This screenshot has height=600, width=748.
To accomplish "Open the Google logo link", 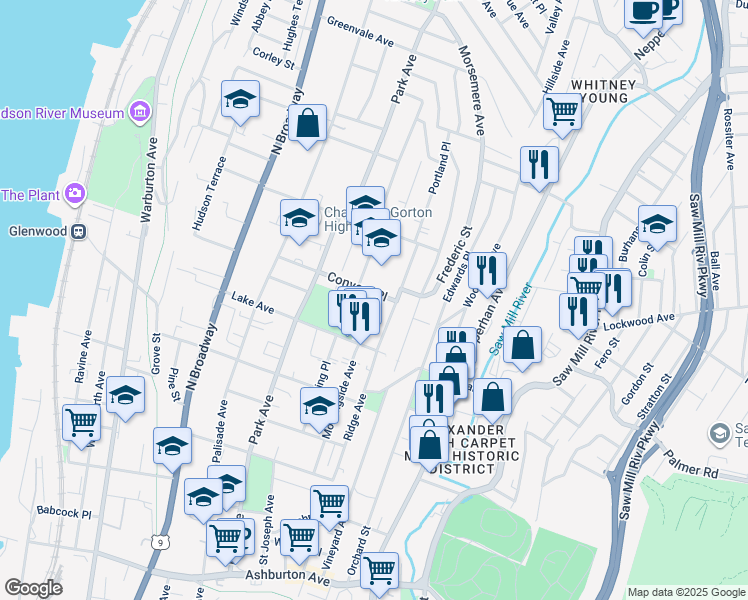I will coord(33,588).
